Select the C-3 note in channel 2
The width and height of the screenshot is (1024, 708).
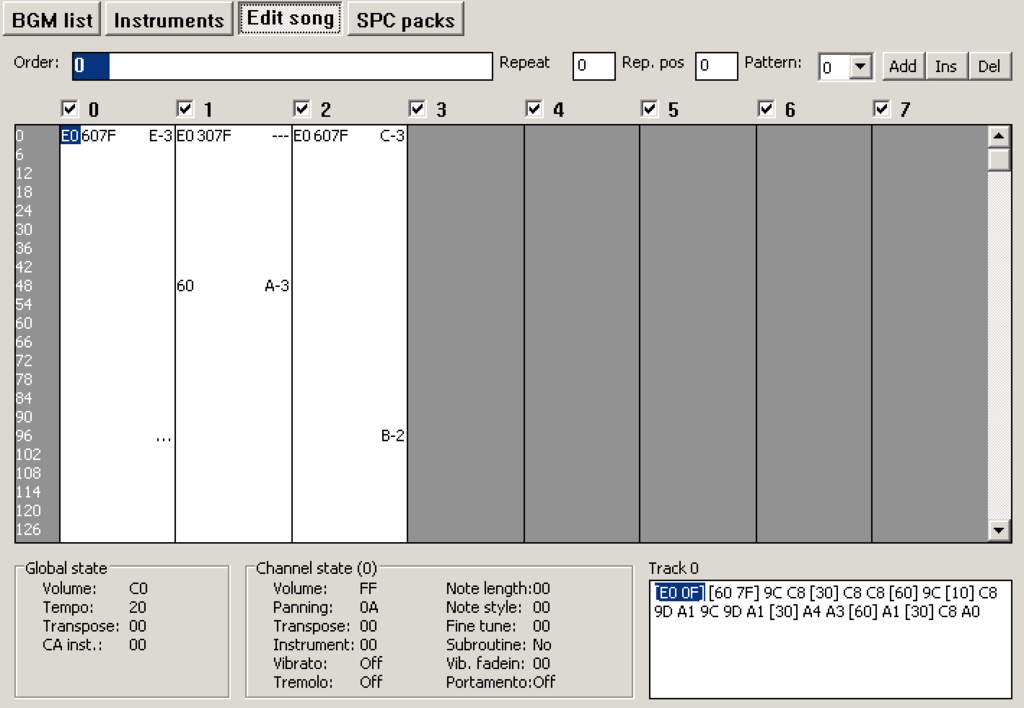392,136
